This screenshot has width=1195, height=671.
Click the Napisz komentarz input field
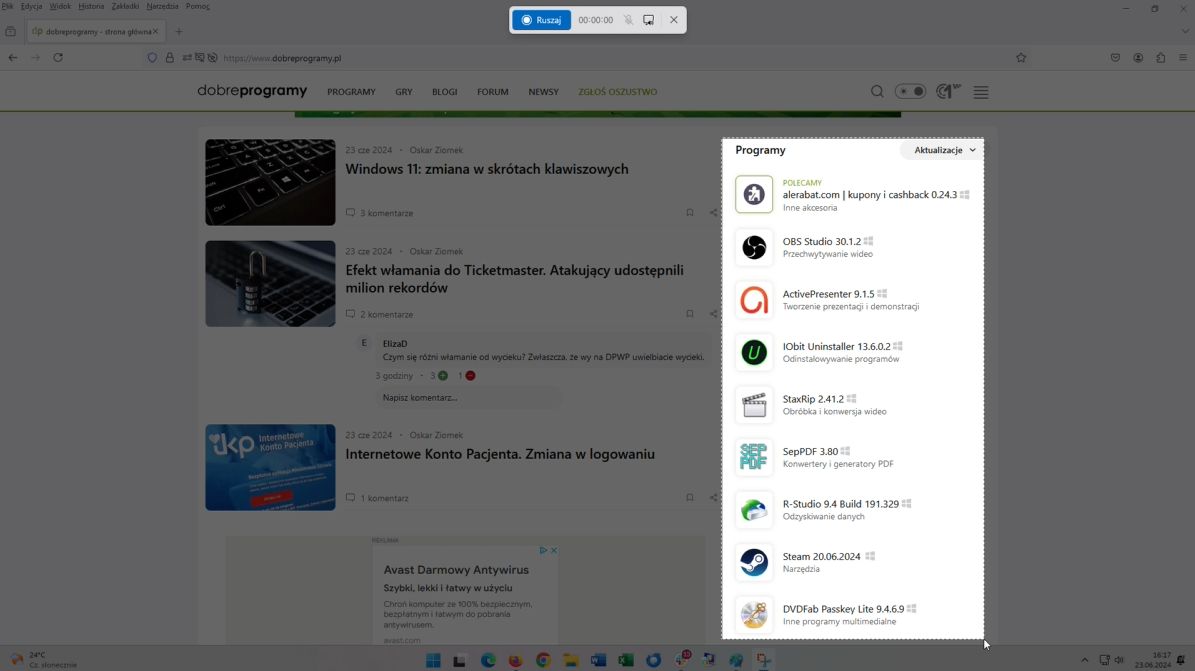pyautogui.click(x=466, y=397)
